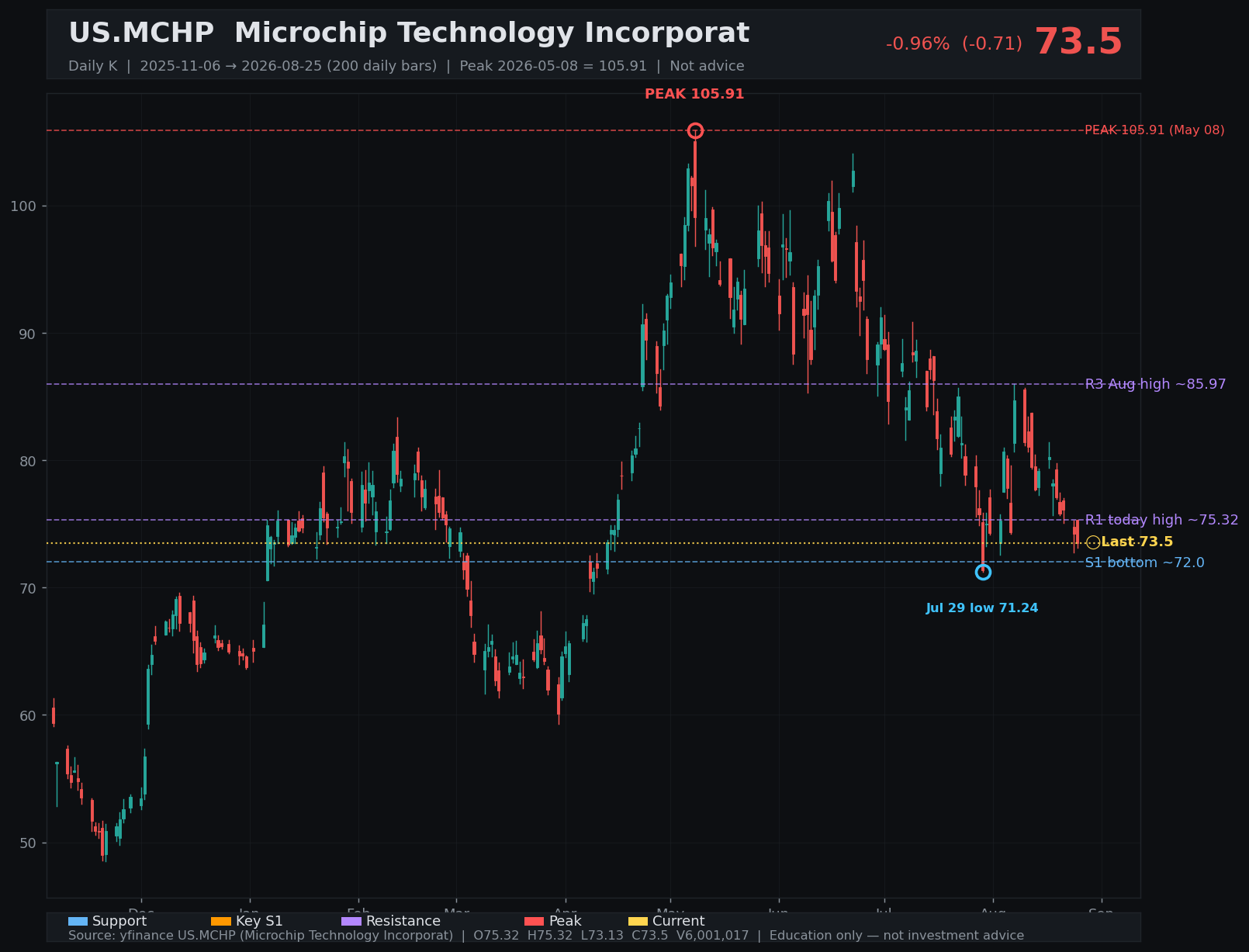Viewport: 1249px width, 952px height.
Task: Click the yellow Last 73.5 circle marker
Action: pos(1093,542)
